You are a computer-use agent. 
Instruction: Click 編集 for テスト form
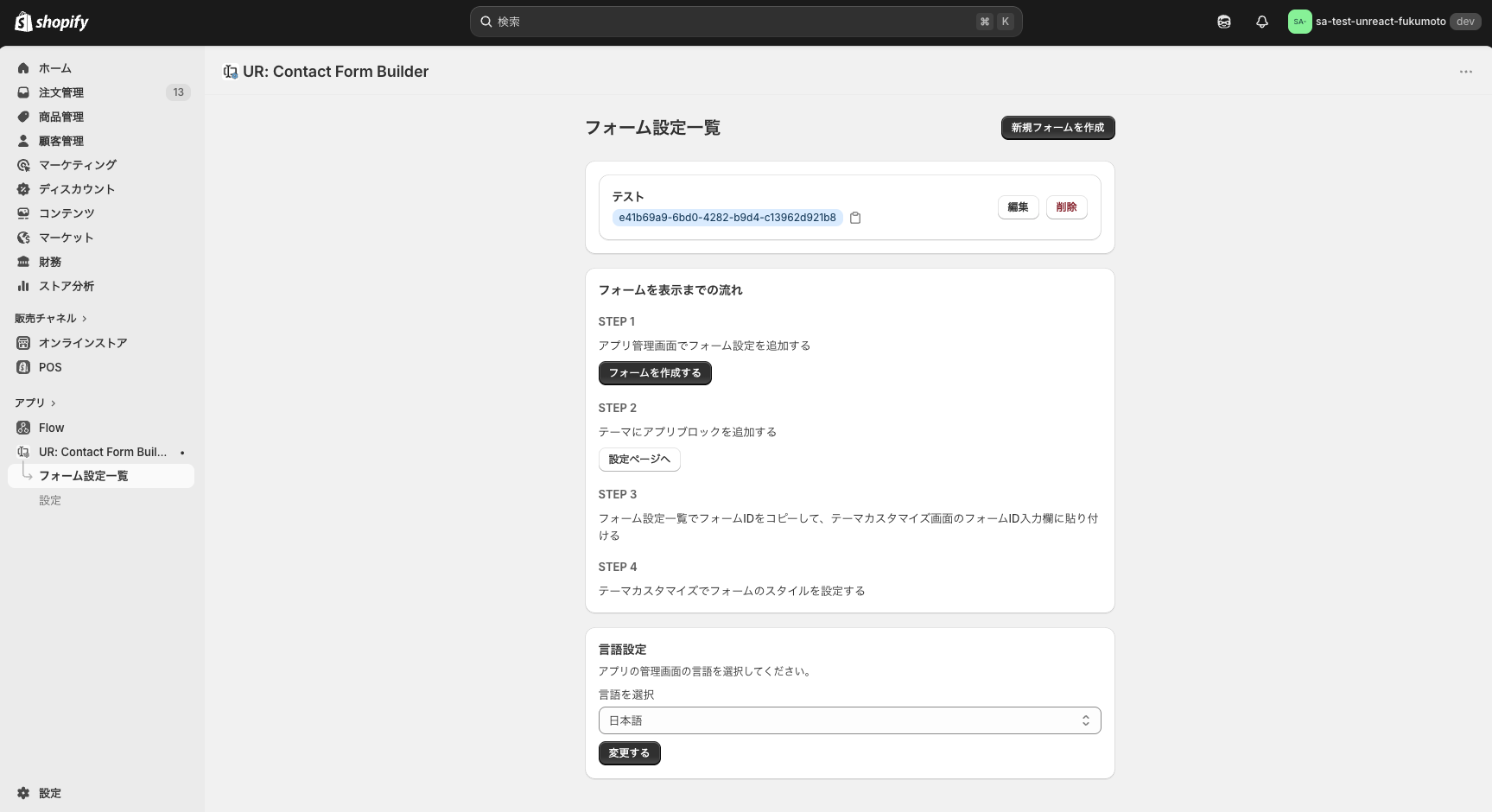(1018, 207)
